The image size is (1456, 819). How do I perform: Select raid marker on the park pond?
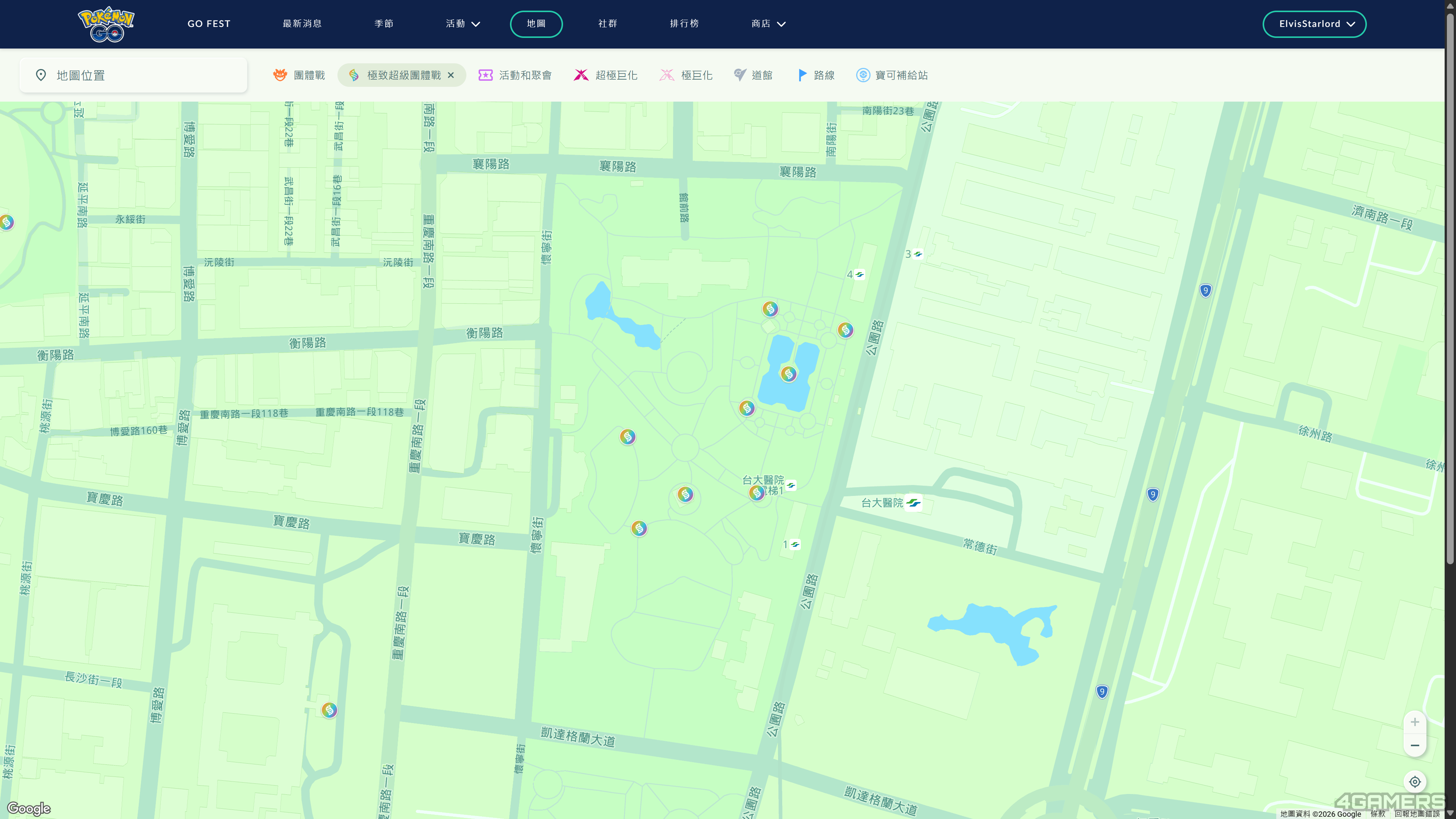click(x=789, y=373)
